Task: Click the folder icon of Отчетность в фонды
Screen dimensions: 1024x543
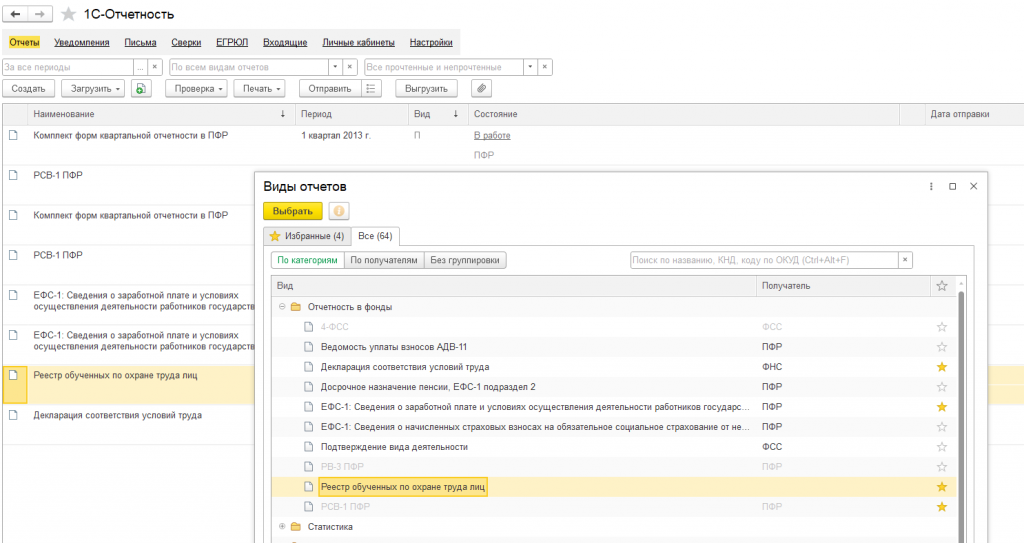Action: [296, 306]
